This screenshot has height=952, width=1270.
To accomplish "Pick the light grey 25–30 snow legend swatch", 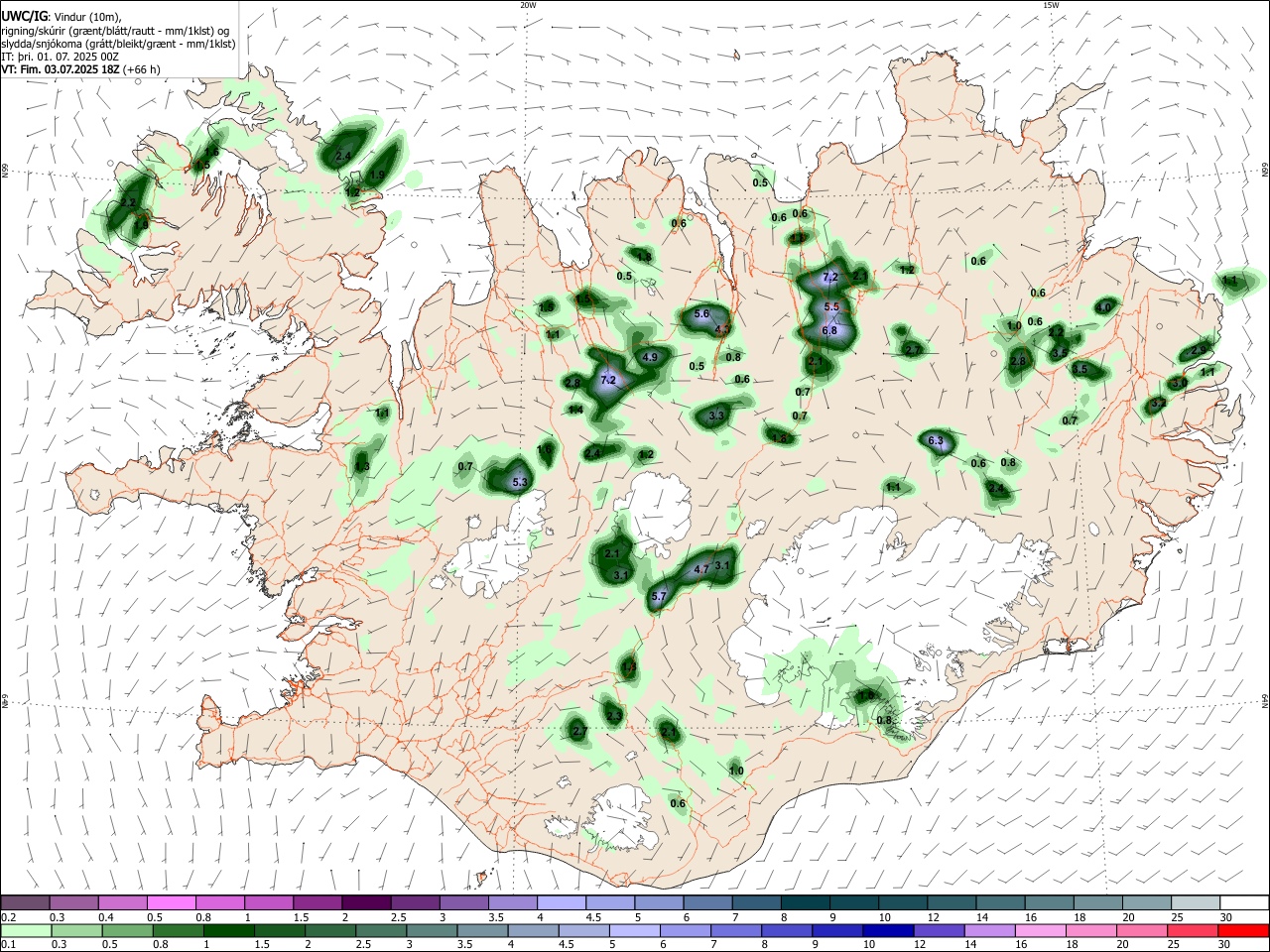I will click(x=1195, y=903).
